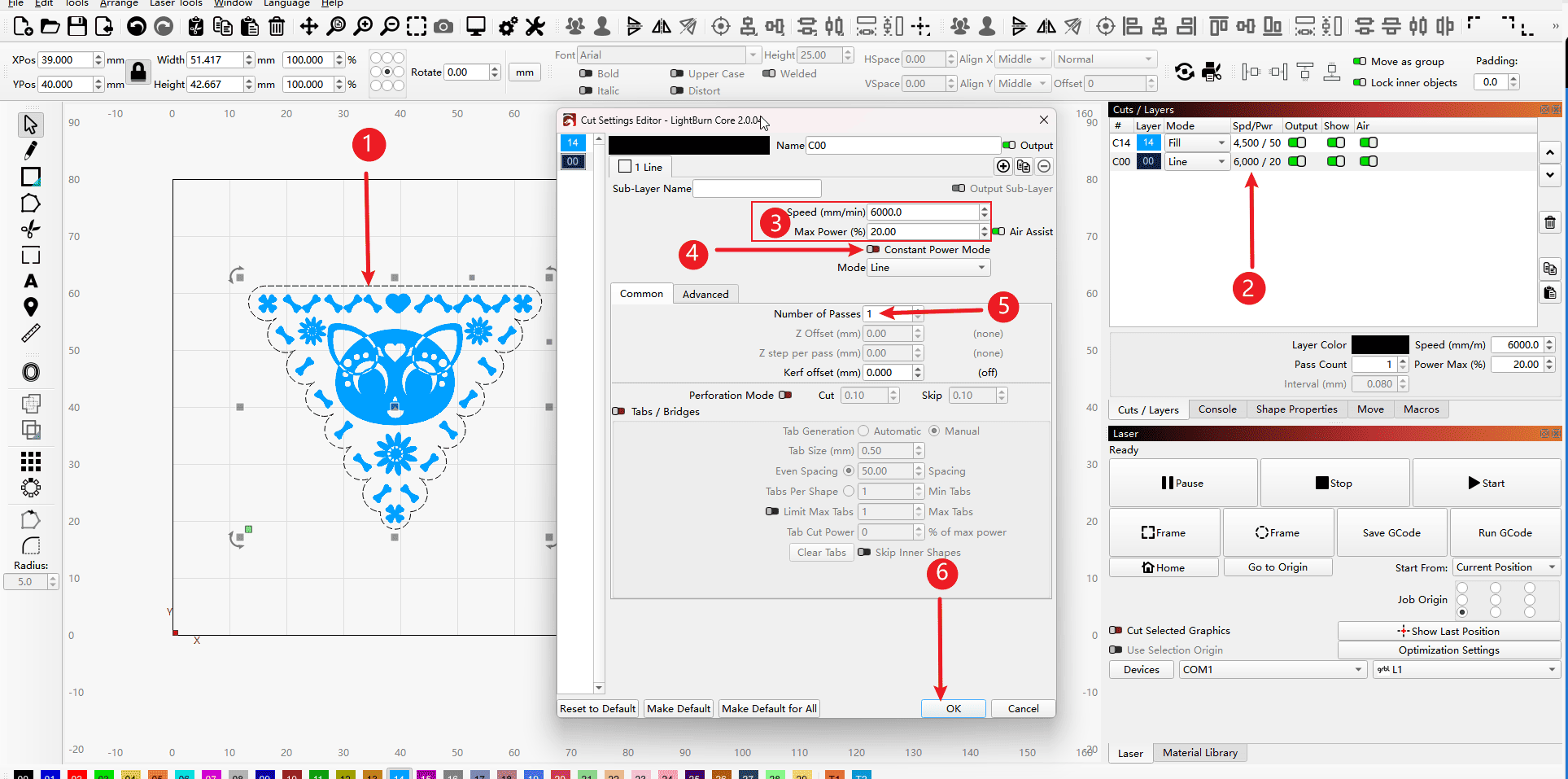Select the Measure ruler tool

[30, 334]
